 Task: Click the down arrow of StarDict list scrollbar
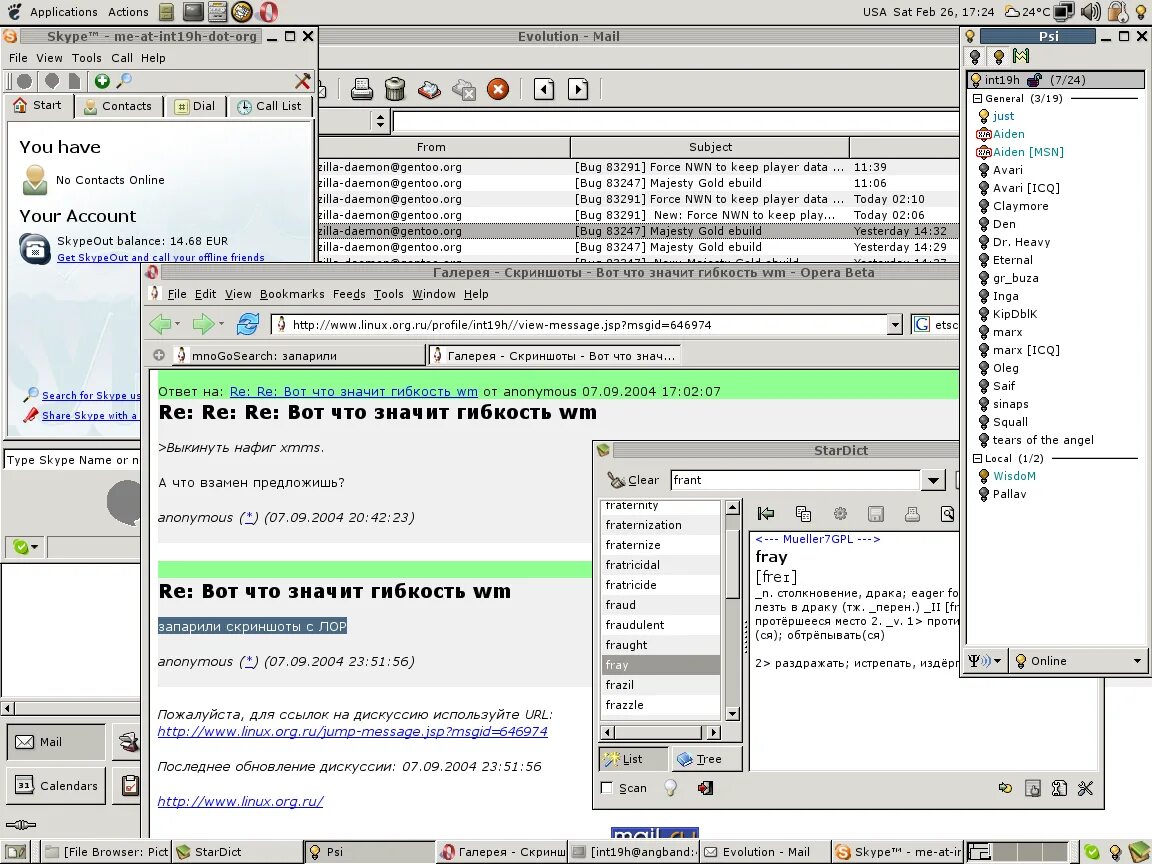click(x=732, y=713)
